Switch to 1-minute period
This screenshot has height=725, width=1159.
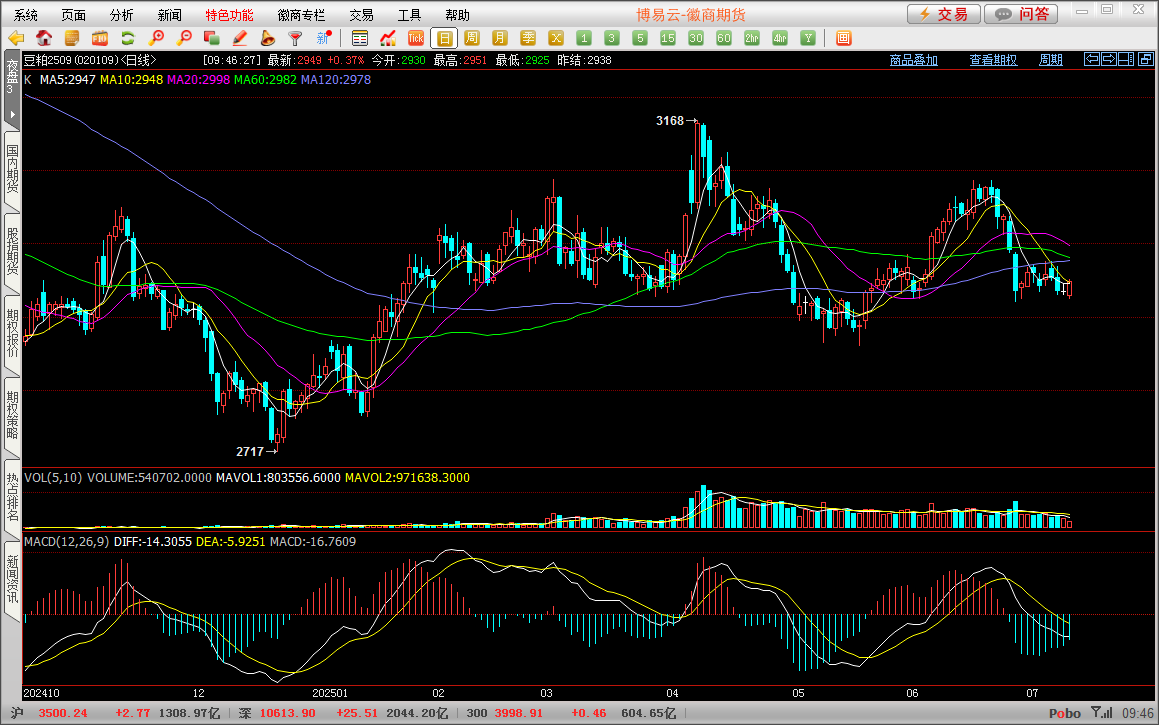pos(584,38)
